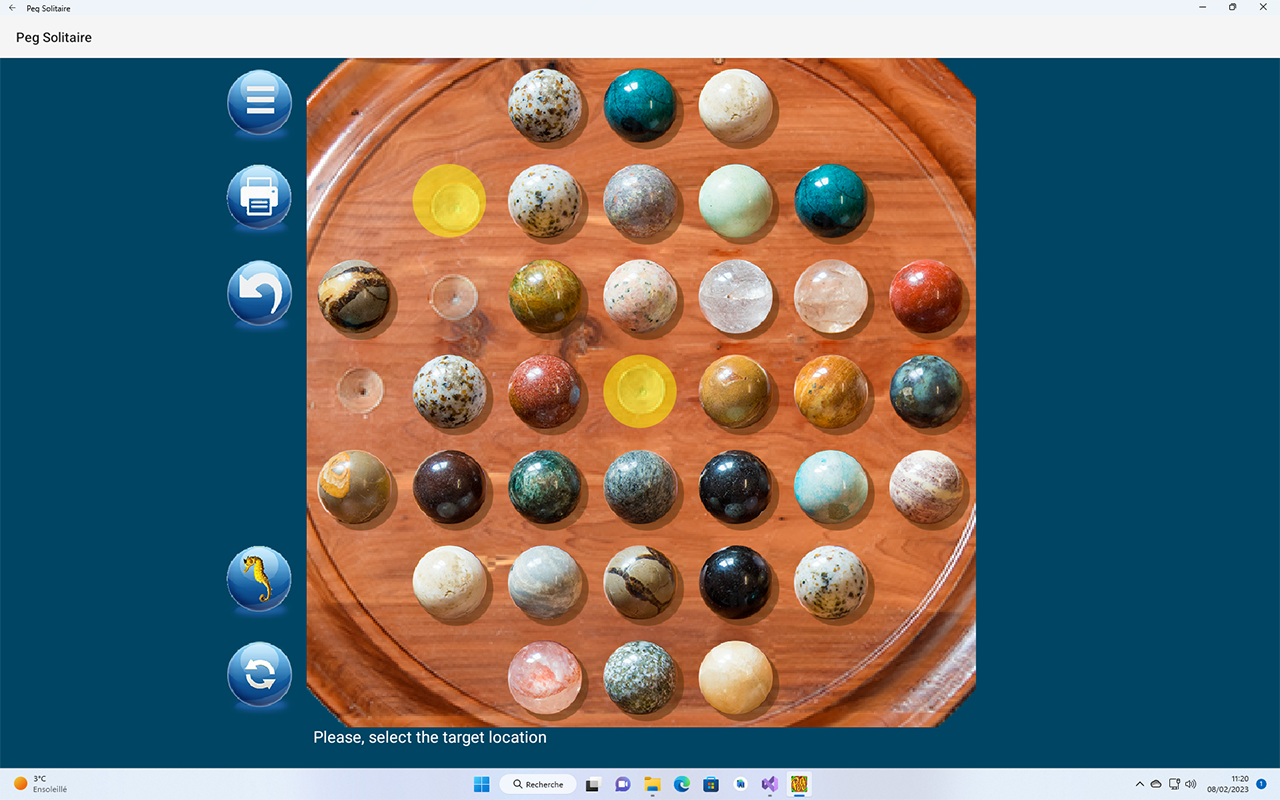The image size is (1280, 800).
Task: Select the highlighted yellow target hole near the top
Action: pos(449,202)
